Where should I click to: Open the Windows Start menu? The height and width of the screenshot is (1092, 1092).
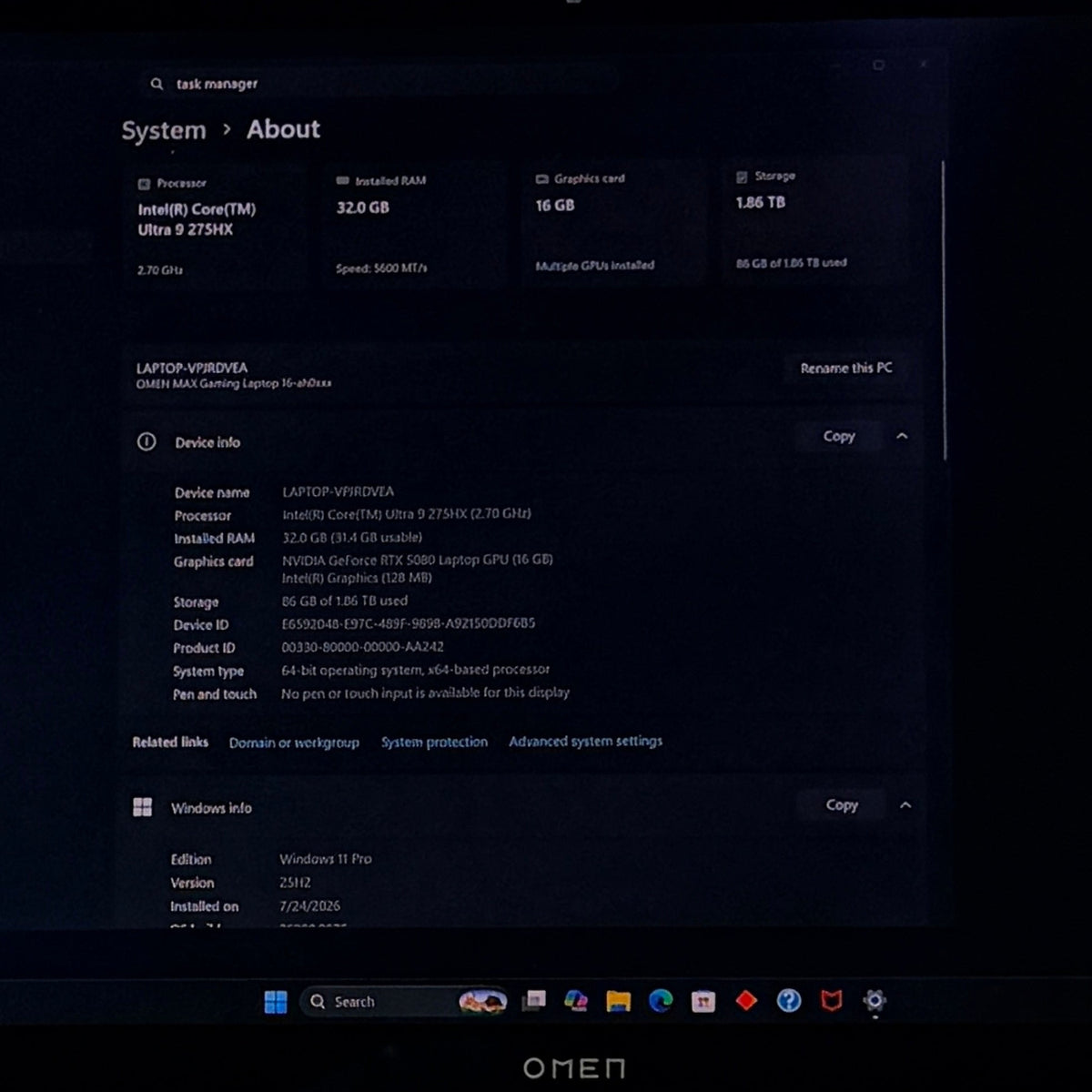point(276,1002)
